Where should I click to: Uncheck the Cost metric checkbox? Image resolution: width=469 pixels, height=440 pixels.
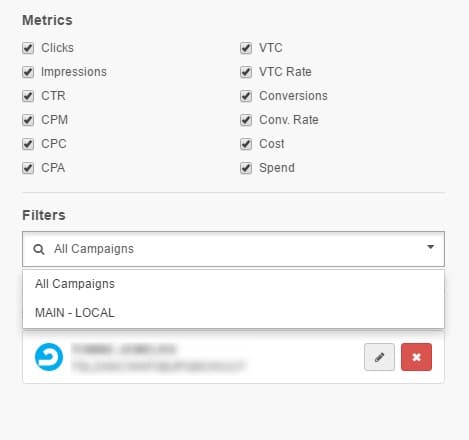pyautogui.click(x=246, y=144)
